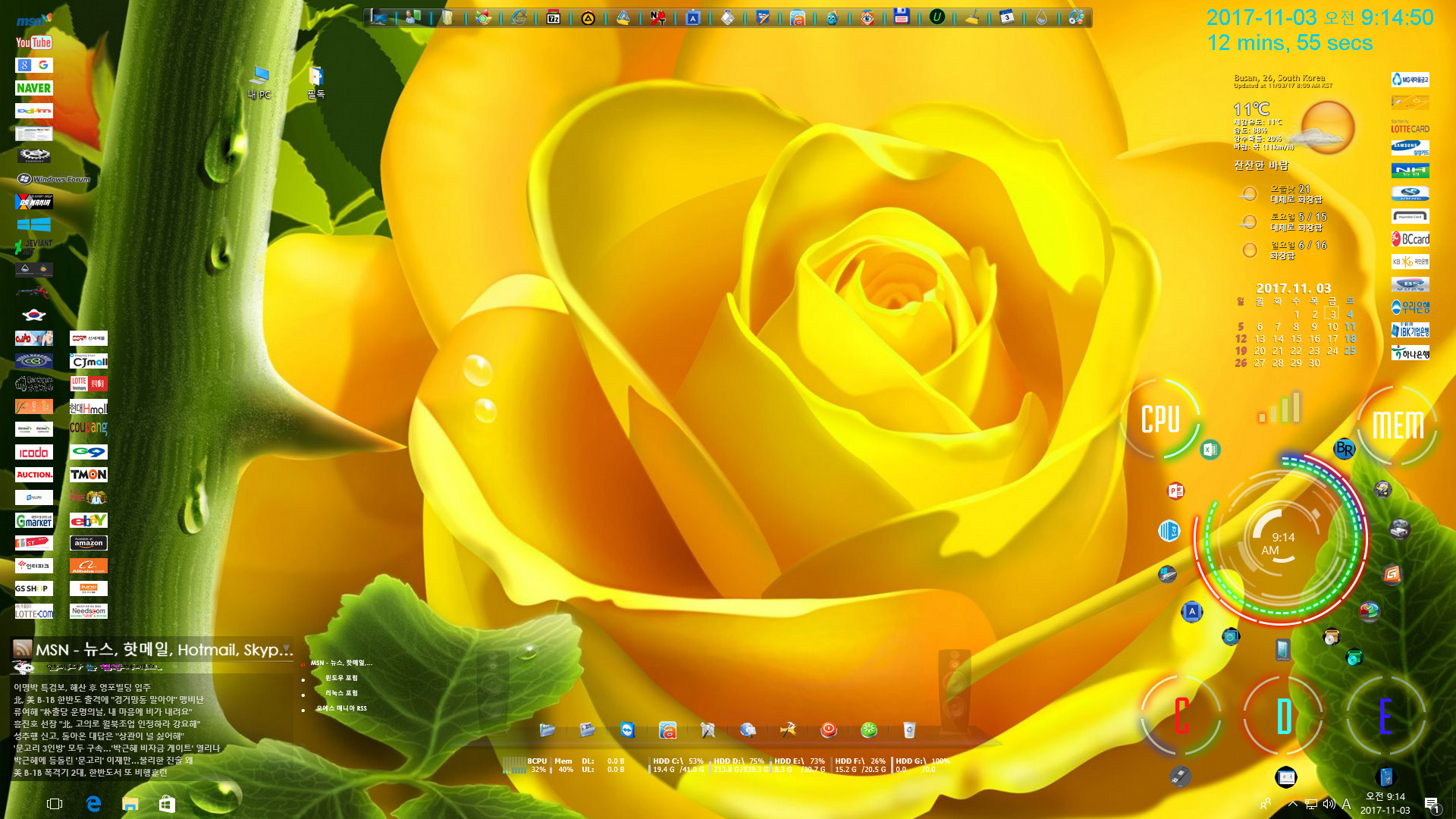
Task: Open the D drive gauge
Action: [x=1283, y=716]
